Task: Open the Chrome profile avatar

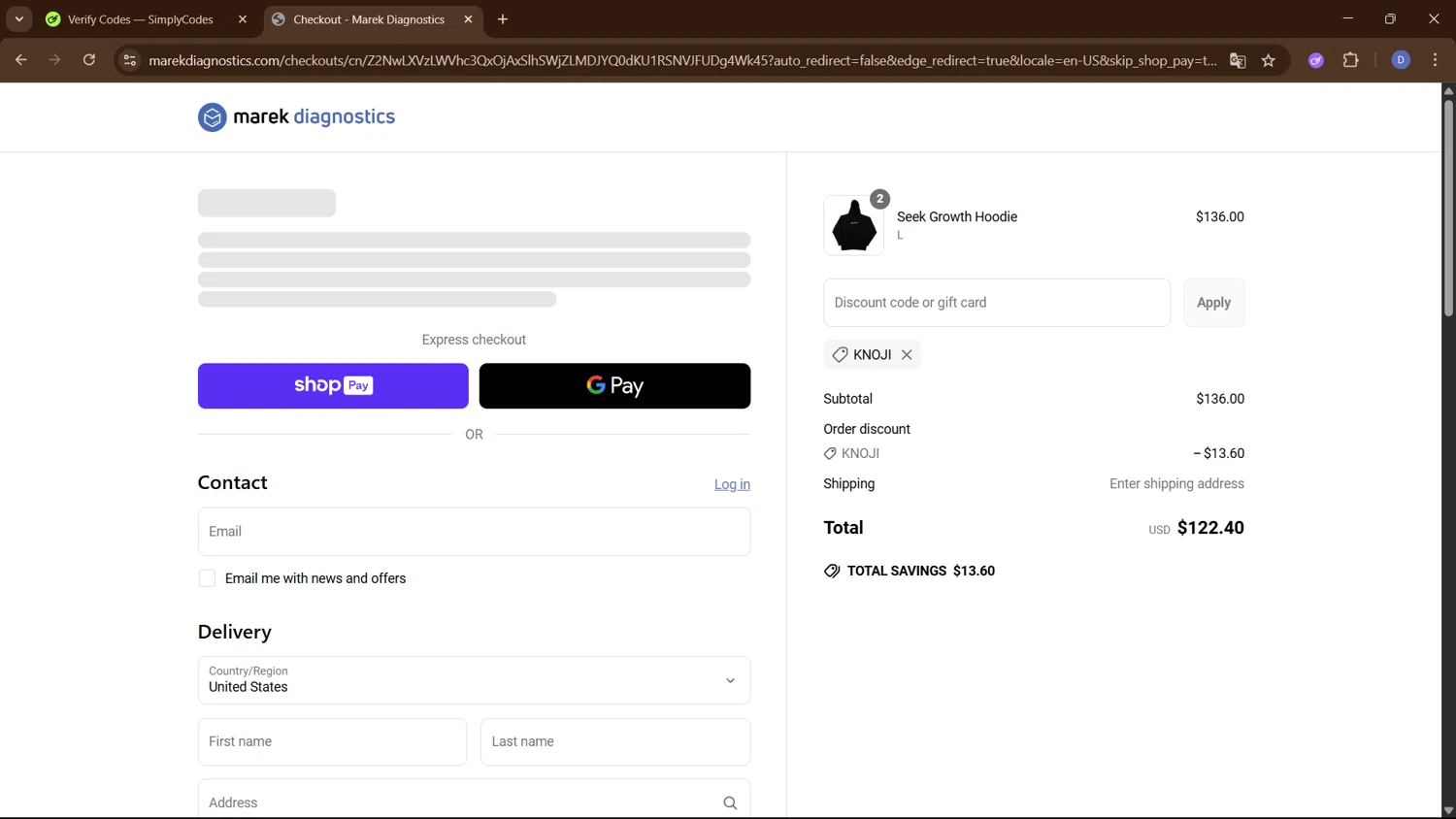Action: pos(1401,60)
